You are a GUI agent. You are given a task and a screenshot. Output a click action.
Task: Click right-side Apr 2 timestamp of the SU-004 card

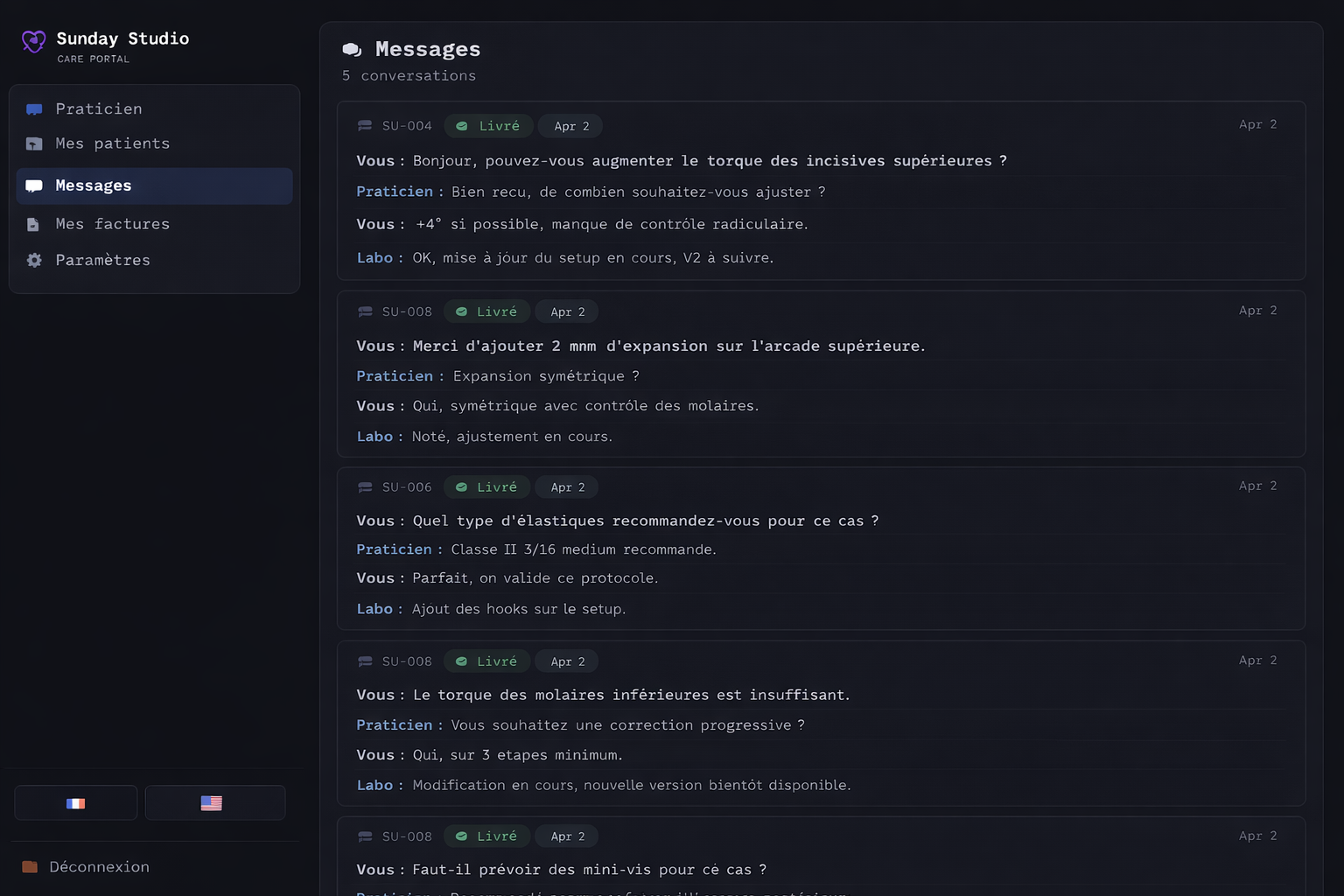click(1257, 124)
